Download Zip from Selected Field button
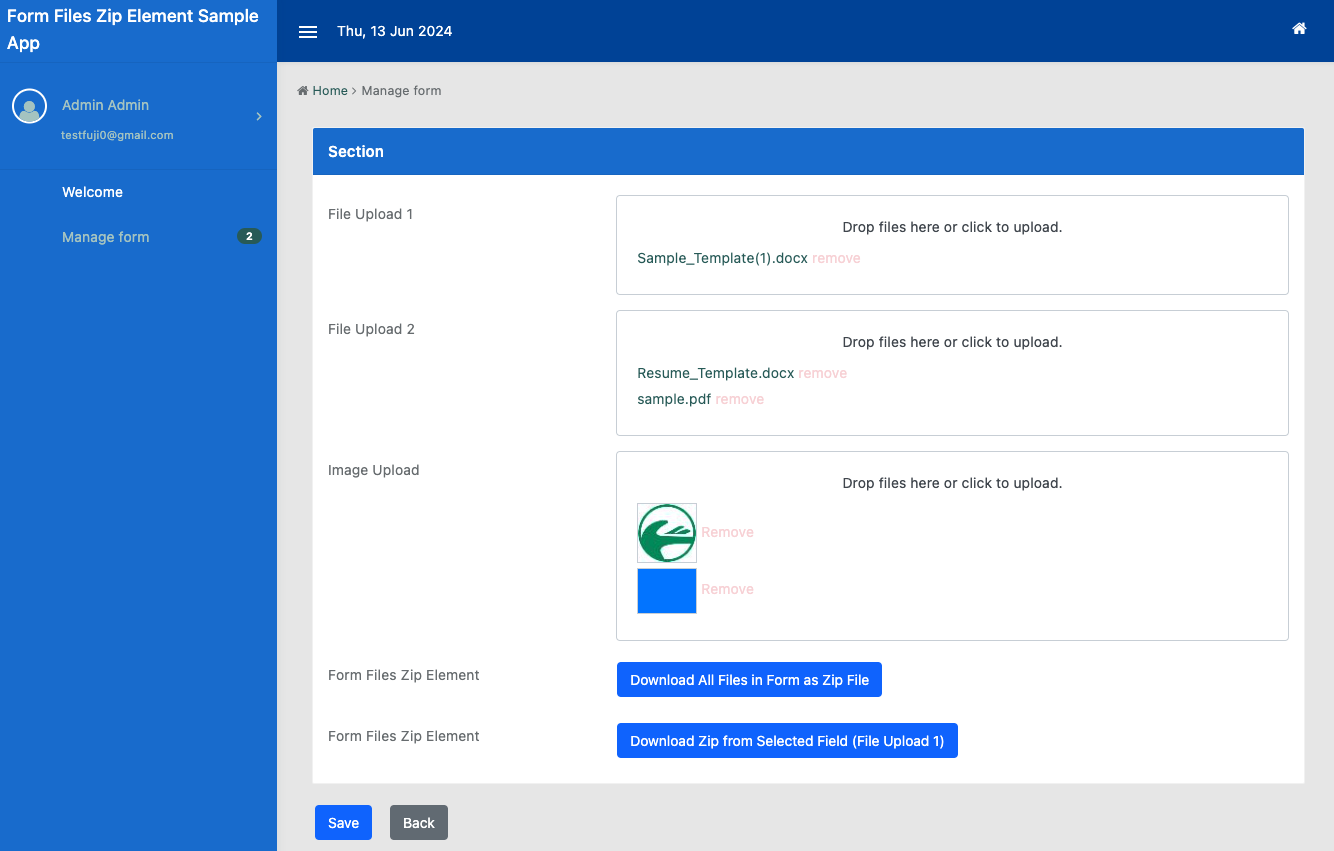The height and width of the screenshot is (851, 1334). (x=787, y=741)
